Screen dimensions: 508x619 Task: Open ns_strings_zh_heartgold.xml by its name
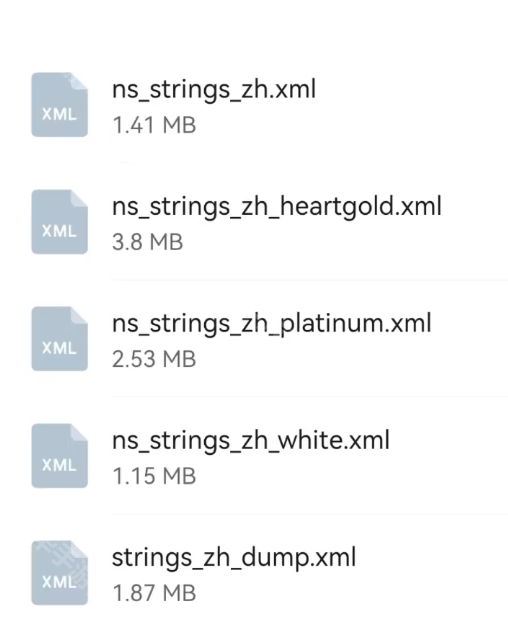tap(277, 207)
